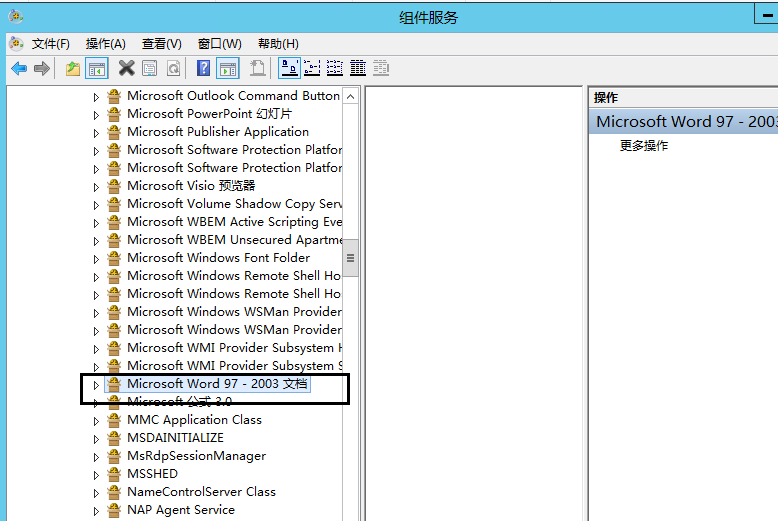Click the package icon of NAP Agent Service

[114, 510]
